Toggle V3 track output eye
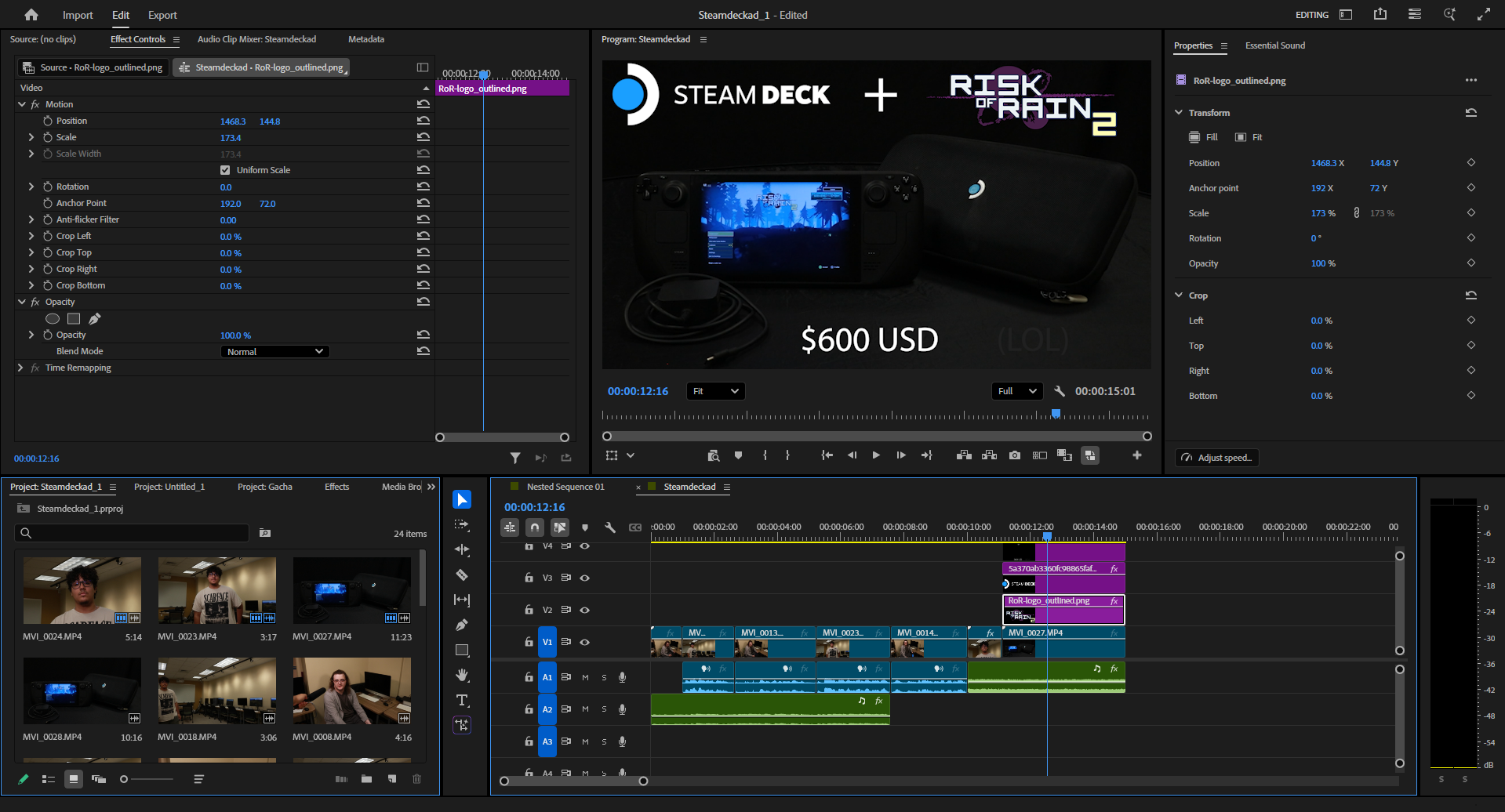The width and height of the screenshot is (1505, 812). (584, 578)
